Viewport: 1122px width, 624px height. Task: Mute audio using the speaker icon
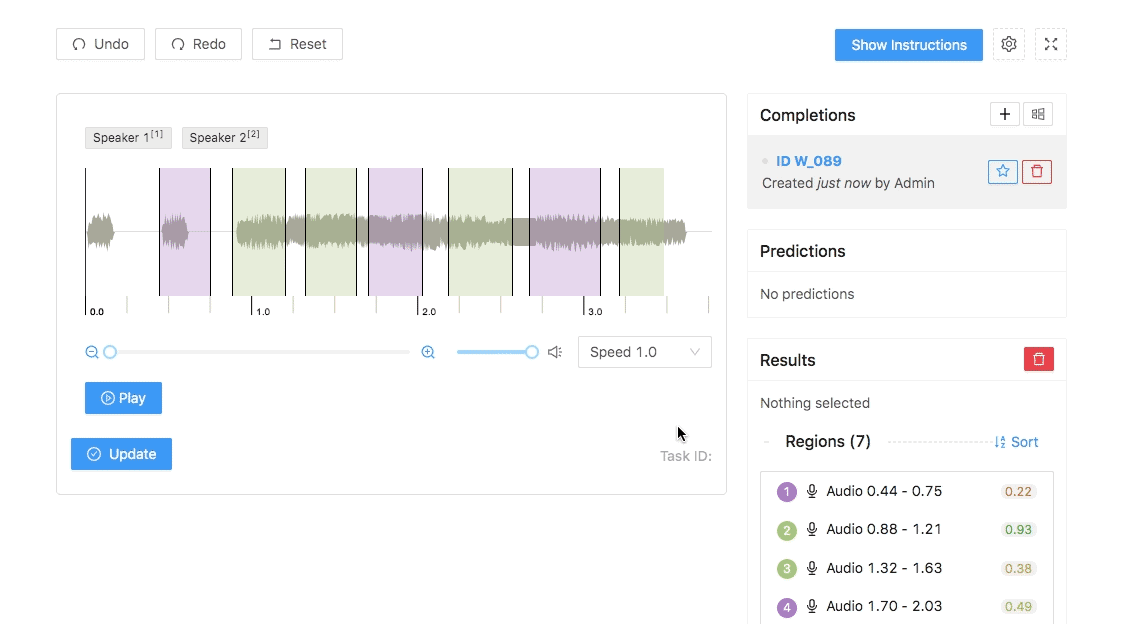click(555, 352)
